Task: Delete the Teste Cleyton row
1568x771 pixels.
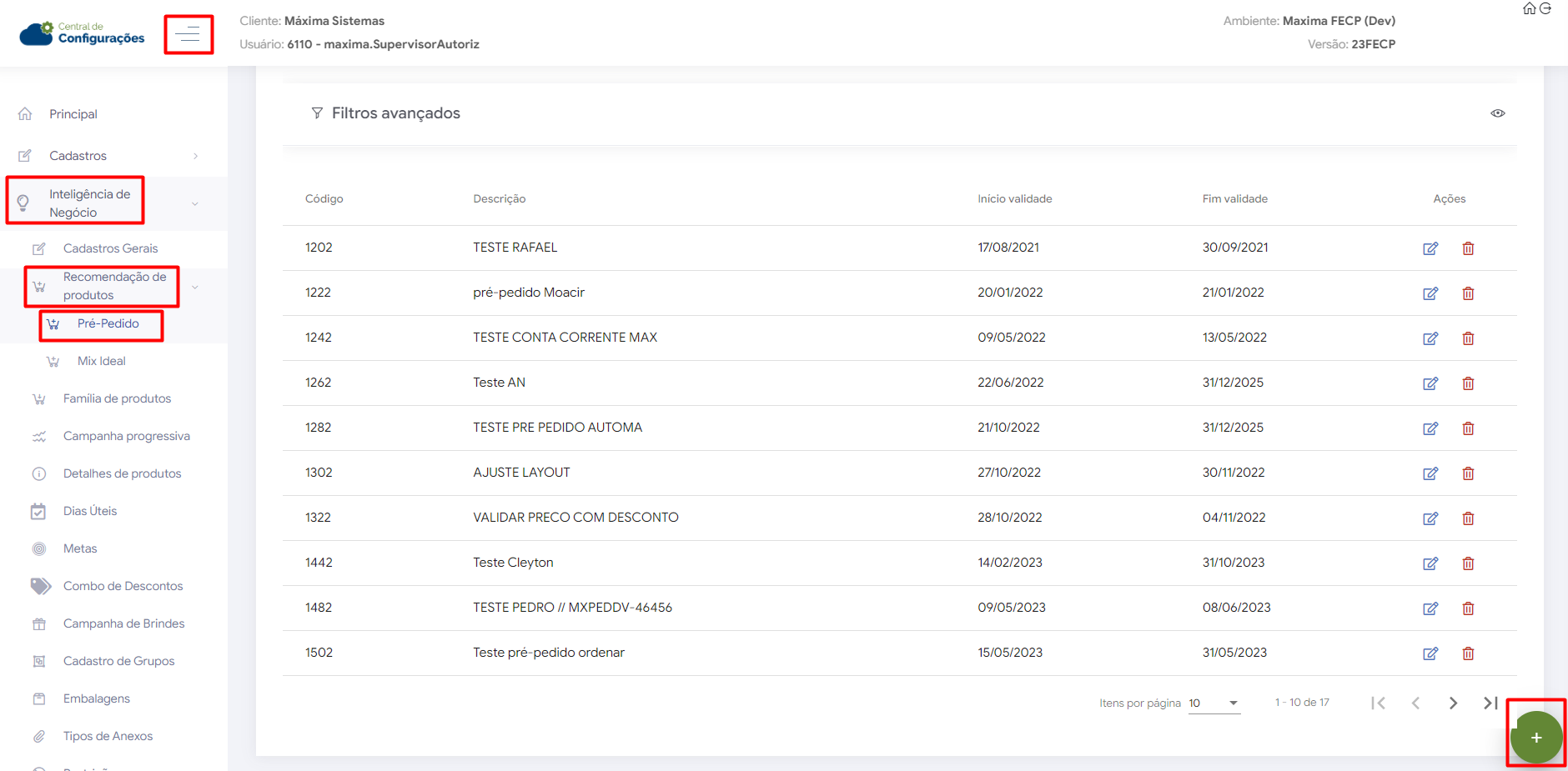Action: tap(1468, 563)
